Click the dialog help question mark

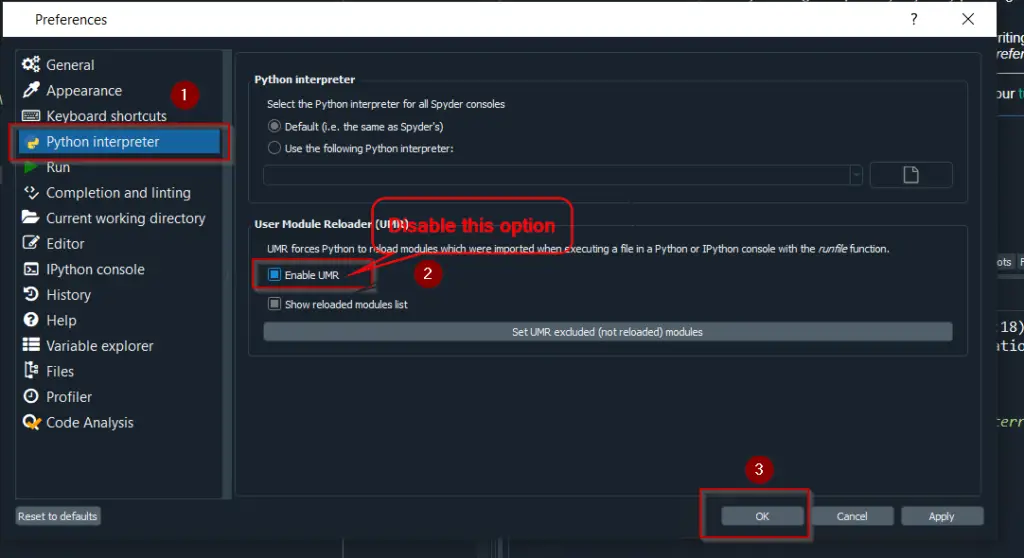point(914,19)
